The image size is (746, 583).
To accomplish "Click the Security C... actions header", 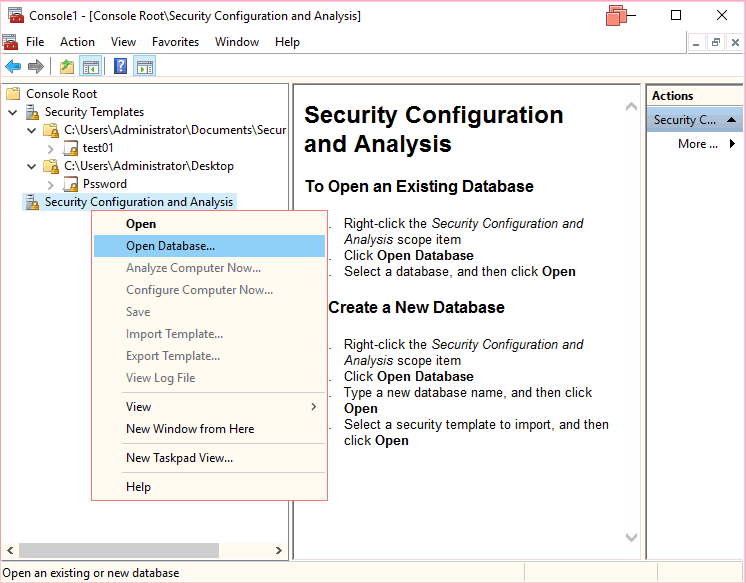I will 694,120.
